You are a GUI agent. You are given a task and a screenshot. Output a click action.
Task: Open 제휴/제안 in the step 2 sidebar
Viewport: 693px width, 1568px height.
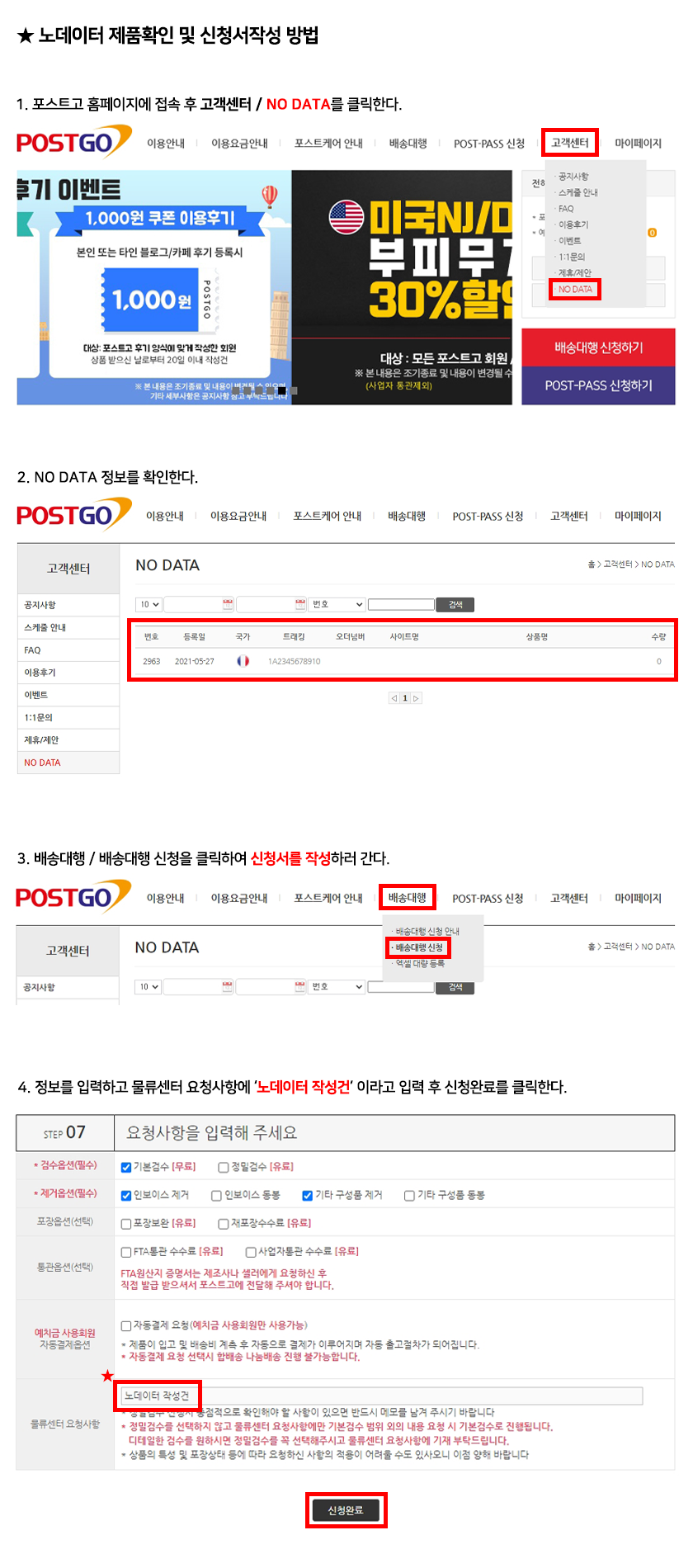pos(68,740)
